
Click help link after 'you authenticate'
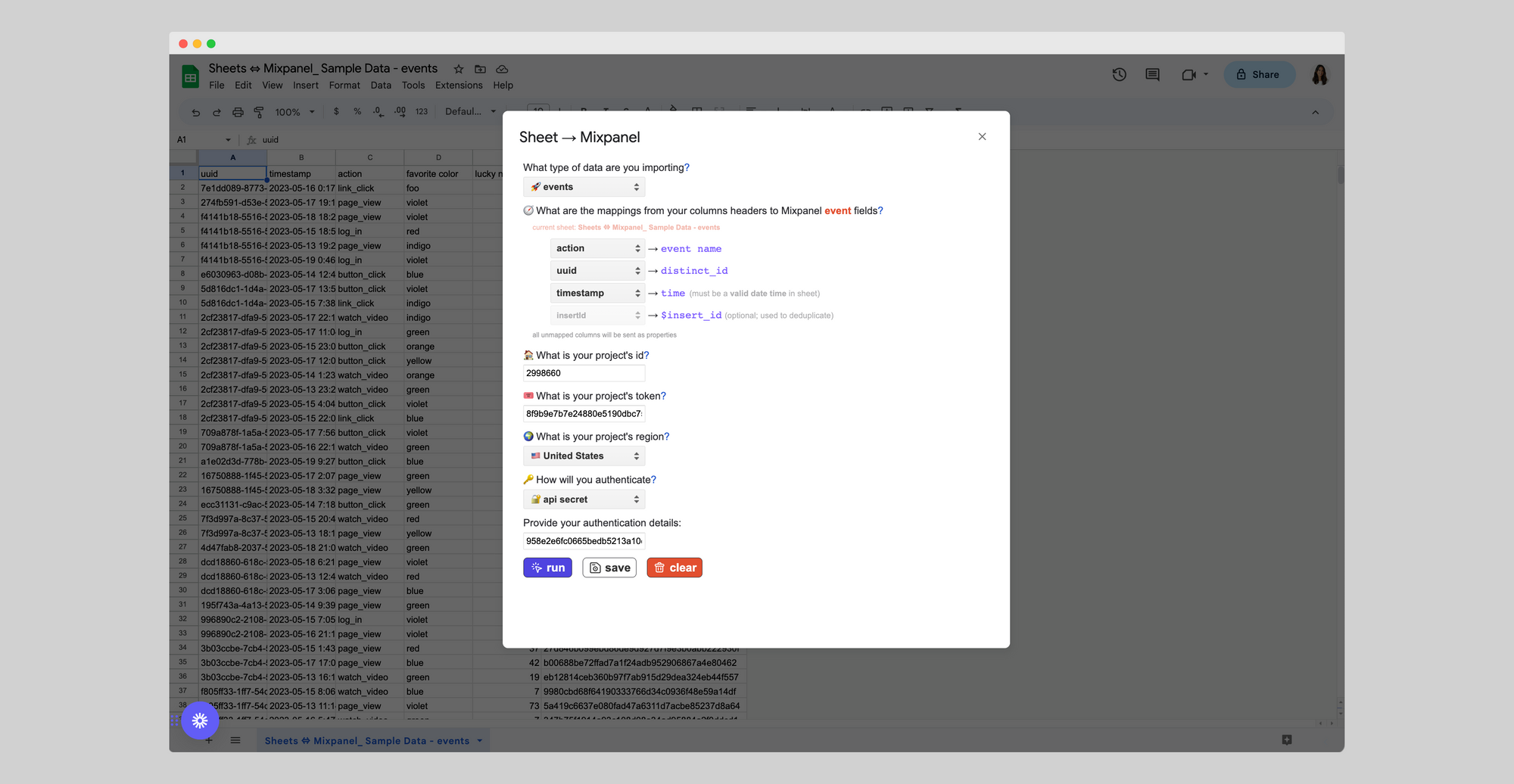[x=653, y=480]
